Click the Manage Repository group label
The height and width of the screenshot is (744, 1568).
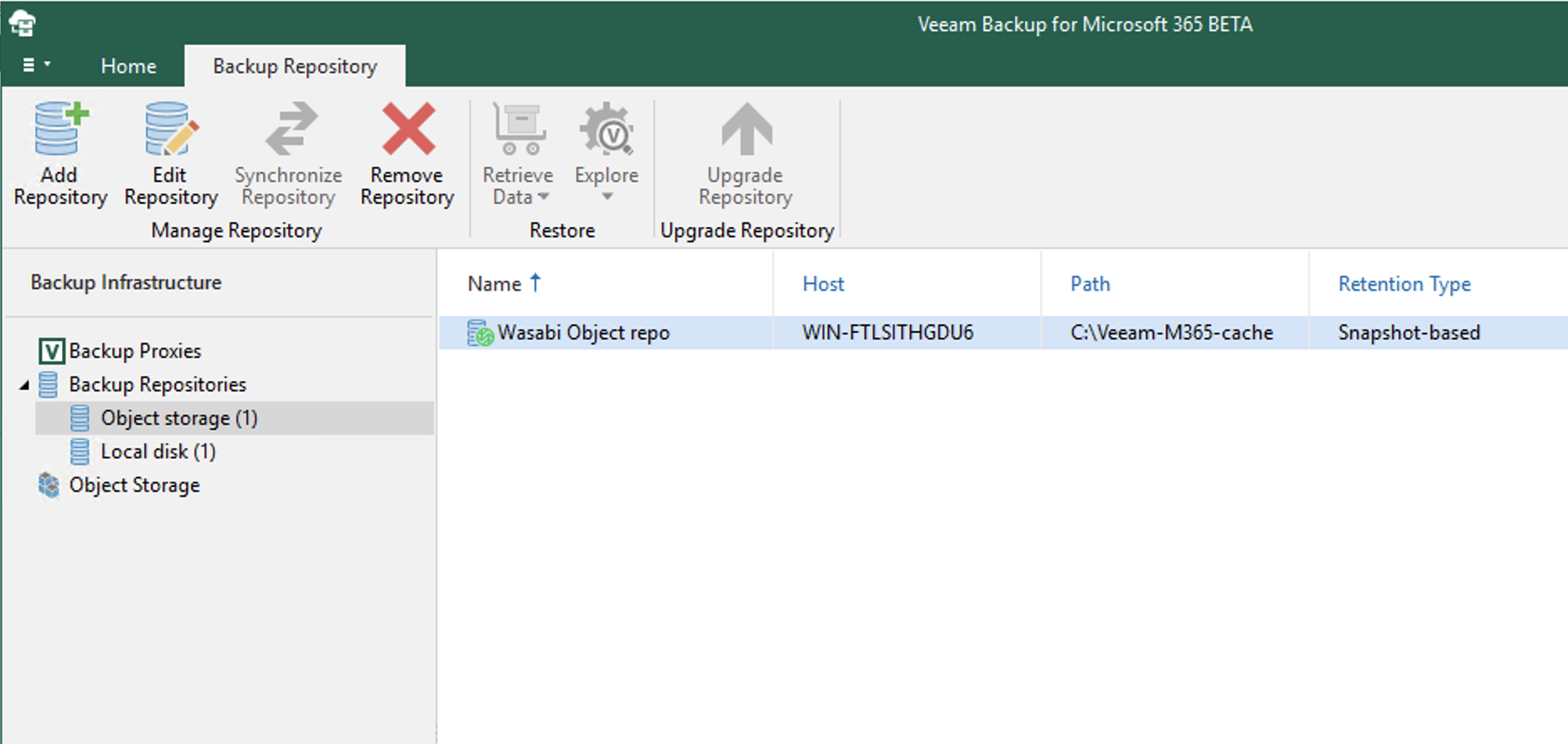[236, 230]
